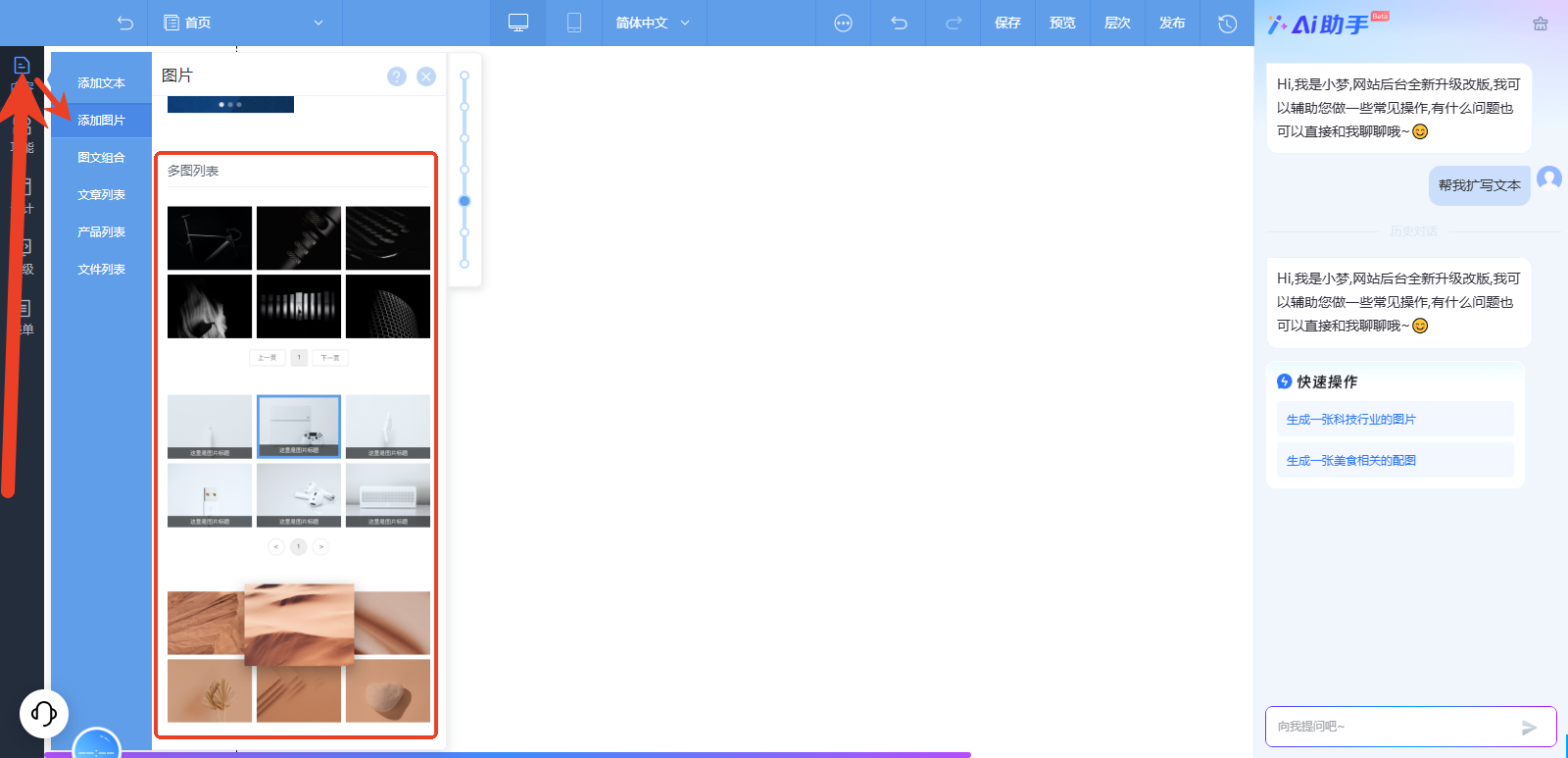Click the undo arrow in top toolbar
1568x758 pixels.
click(x=899, y=23)
